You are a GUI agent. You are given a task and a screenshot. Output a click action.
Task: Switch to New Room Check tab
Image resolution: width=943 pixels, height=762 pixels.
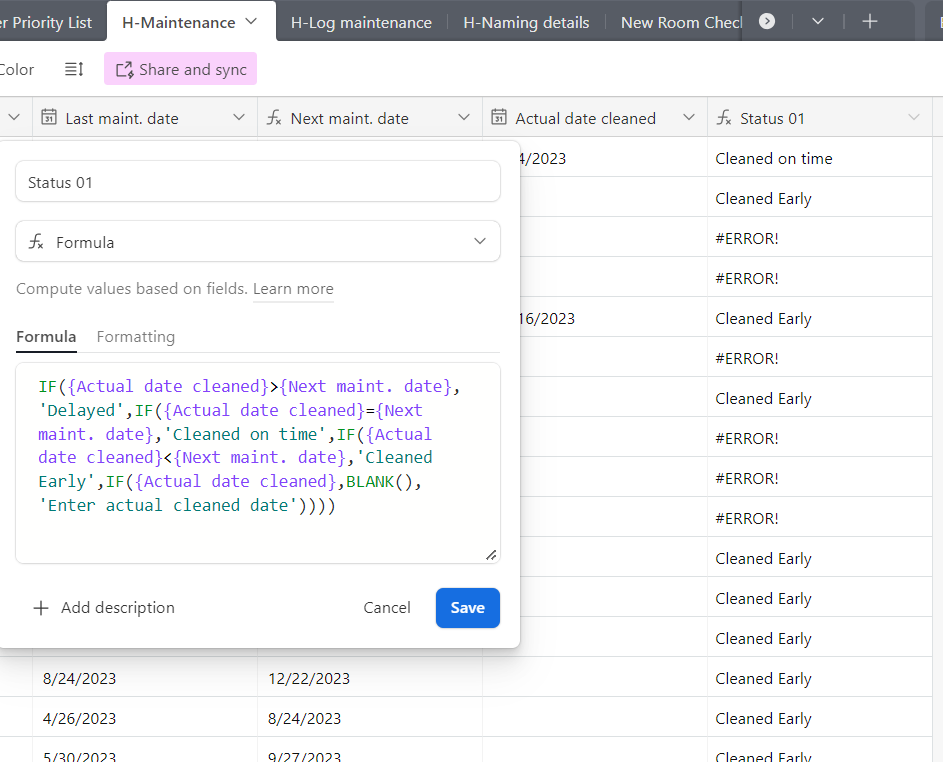pyautogui.click(x=681, y=22)
